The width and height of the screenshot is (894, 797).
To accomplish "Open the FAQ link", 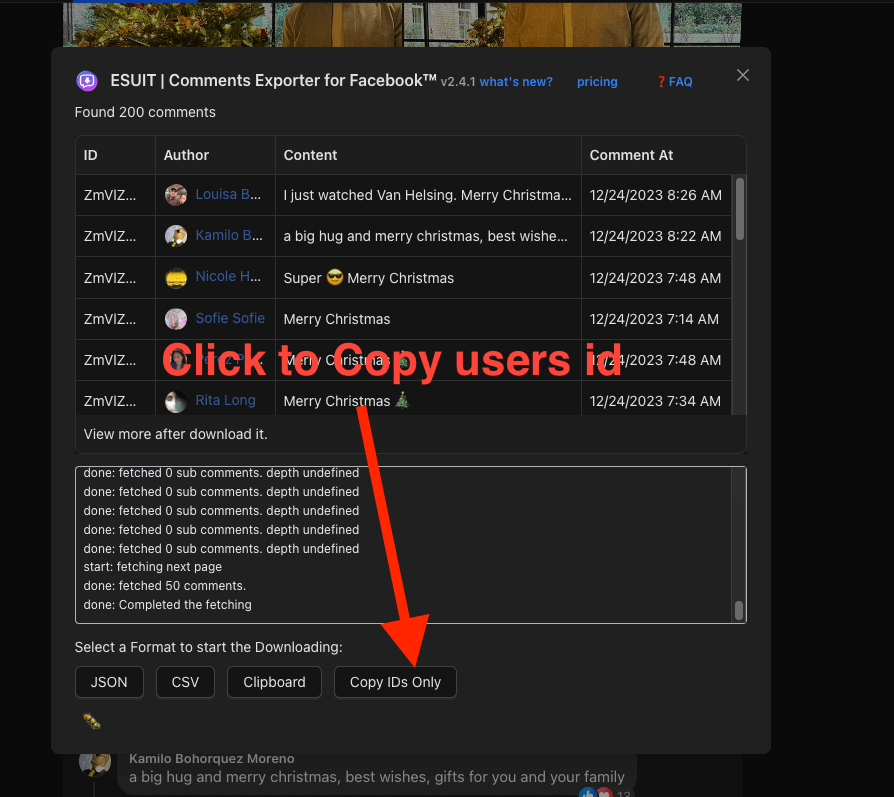I will (675, 82).
